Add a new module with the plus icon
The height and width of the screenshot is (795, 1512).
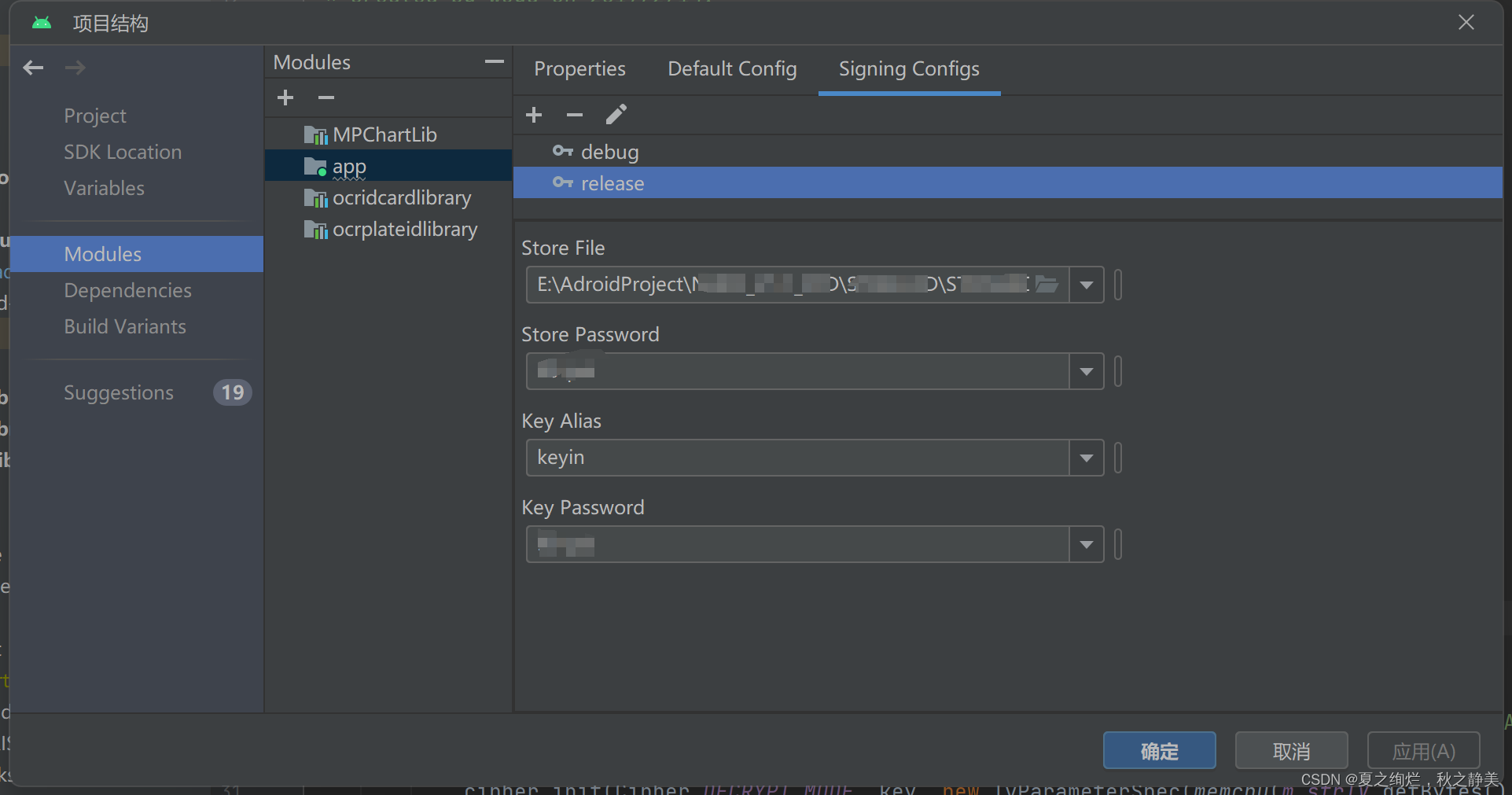point(285,98)
